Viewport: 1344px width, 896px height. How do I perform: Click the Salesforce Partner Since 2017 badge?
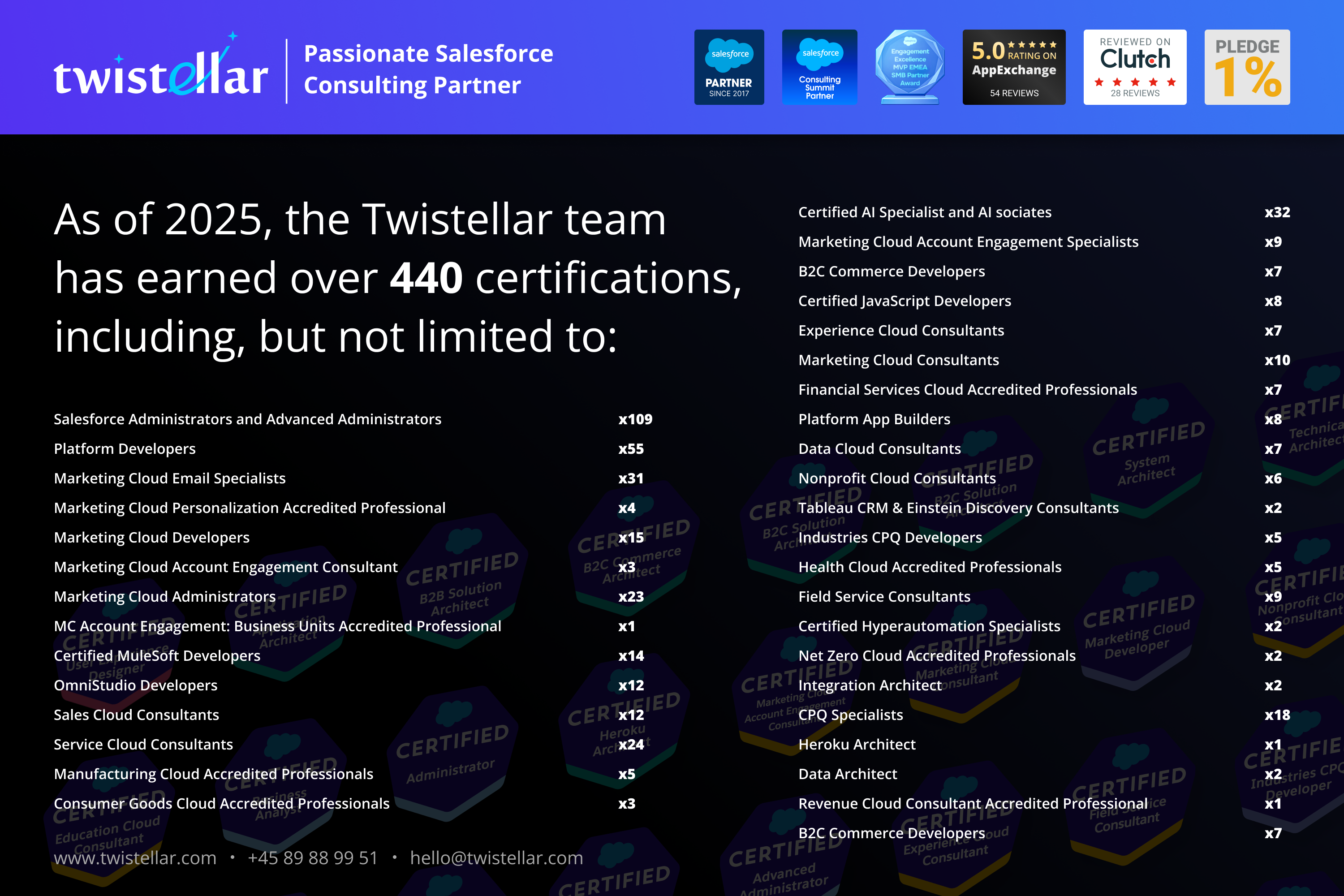click(x=728, y=68)
